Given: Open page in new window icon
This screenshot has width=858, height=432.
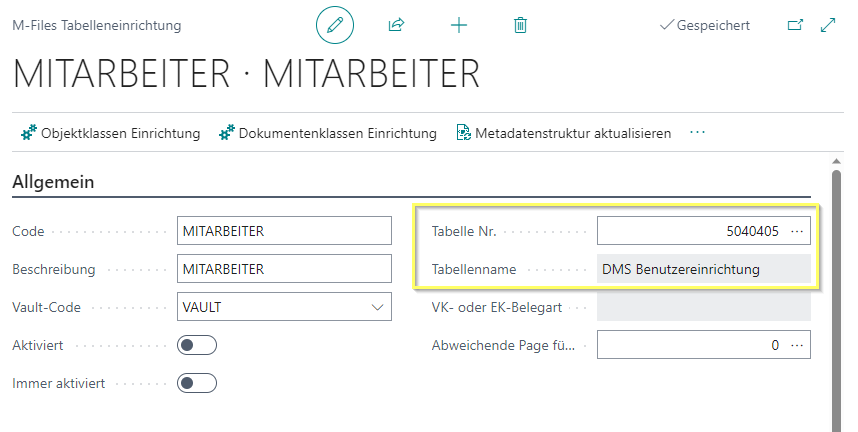Looking at the screenshot, I should coord(795,25).
